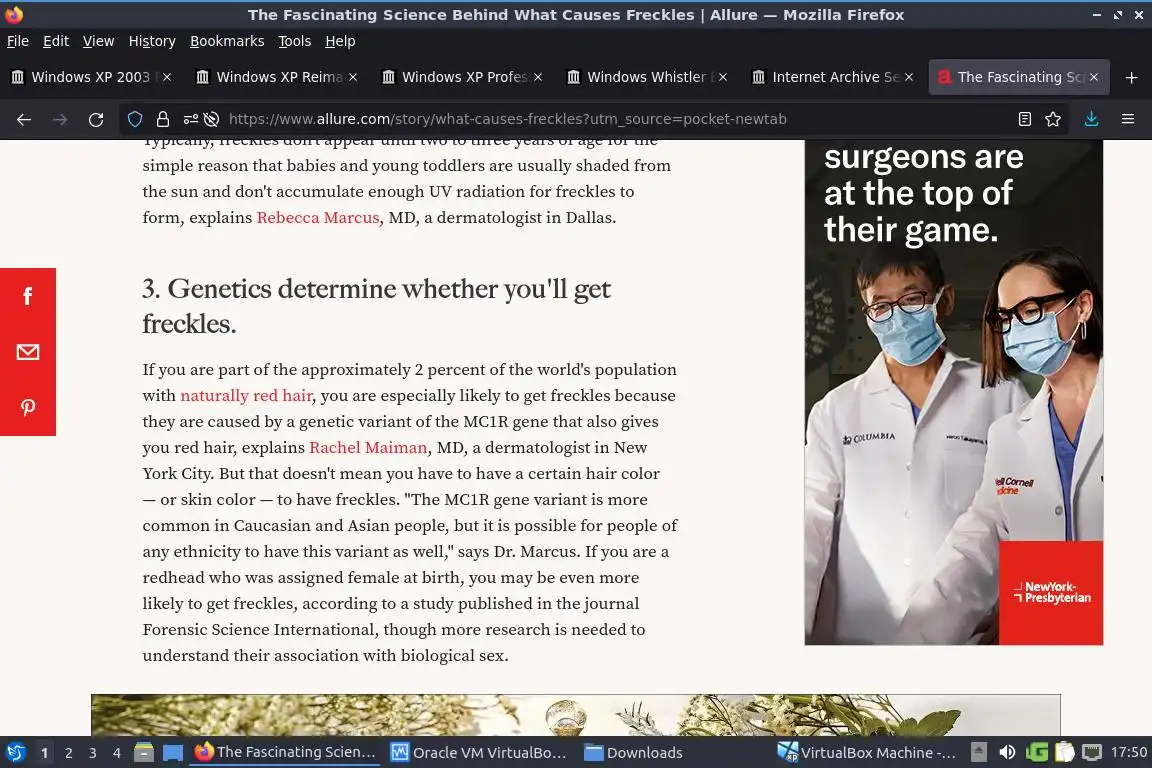
Task: Open tracking protection shield icon
Action: pos(135,119)
